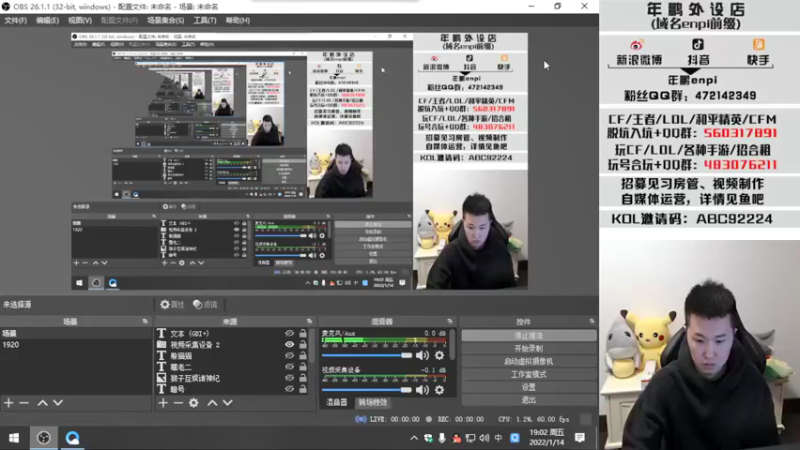
Task: Toggle visibility eye of the image source row
Action: tap(289, 378)
